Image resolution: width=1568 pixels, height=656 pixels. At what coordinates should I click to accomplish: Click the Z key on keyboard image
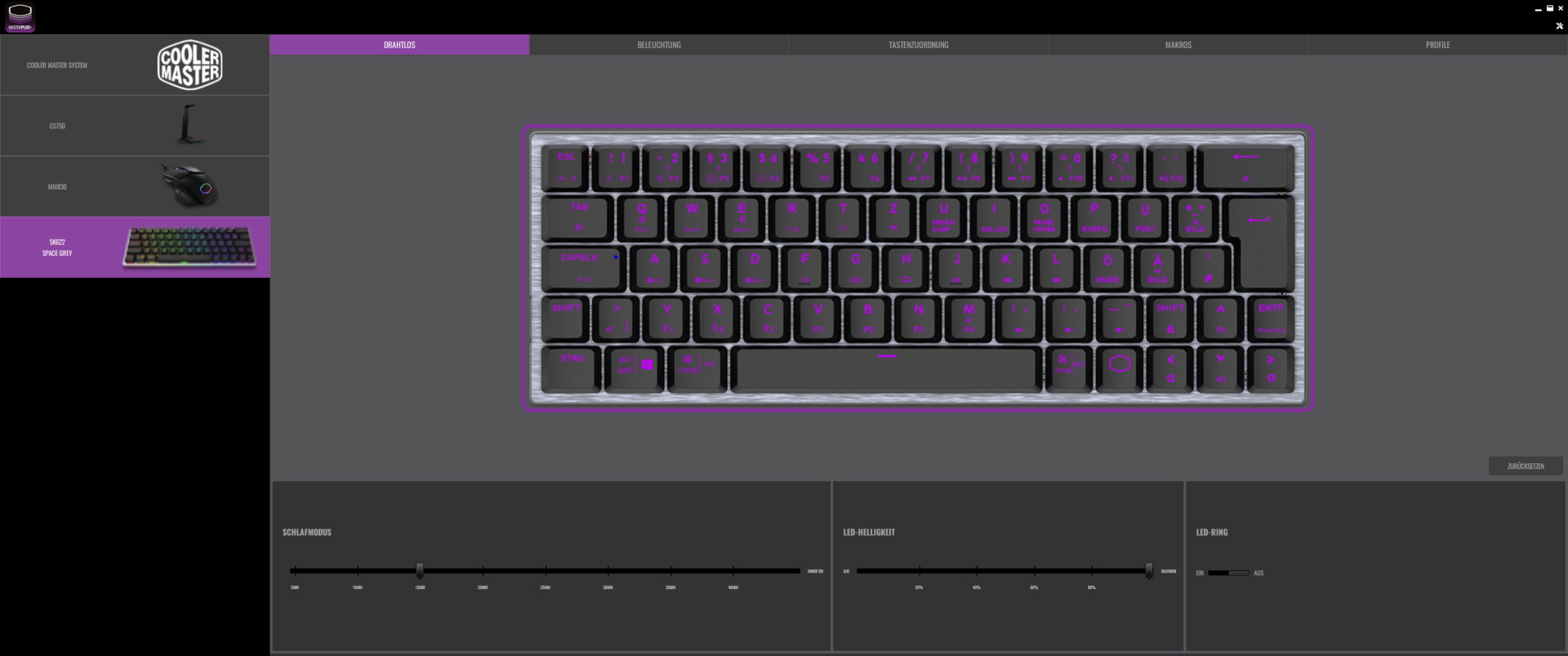(x=893, y=217)
